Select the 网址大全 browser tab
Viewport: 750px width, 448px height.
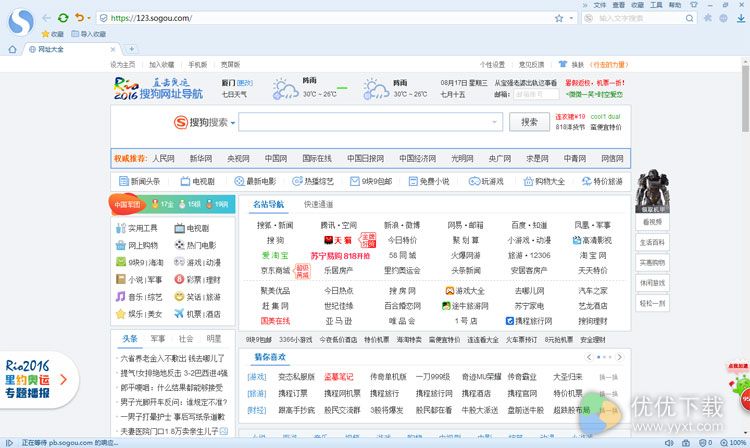click(71, 49)
